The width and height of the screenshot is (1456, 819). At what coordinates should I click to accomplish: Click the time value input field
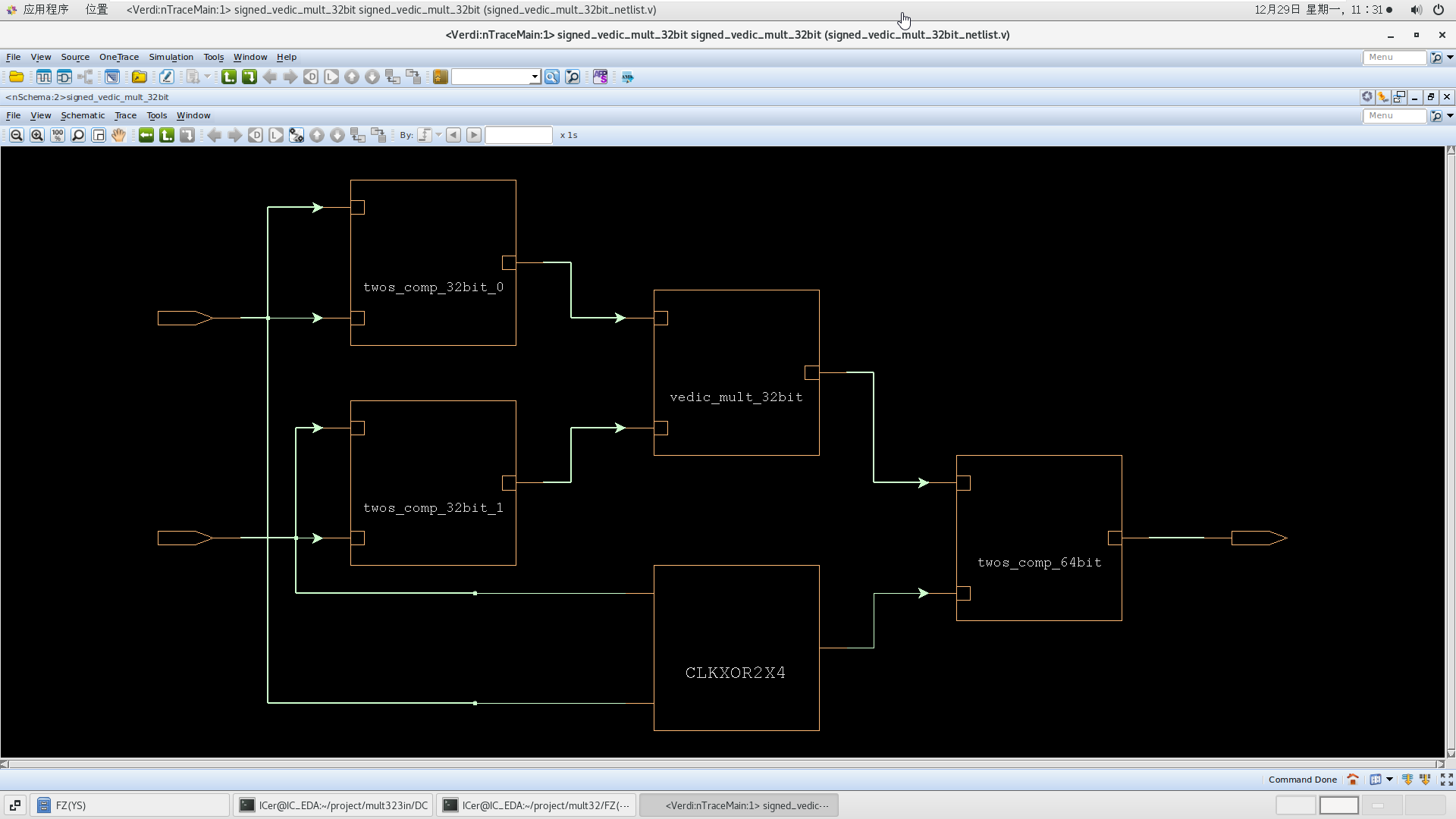pyautogui.click(x=519, y=135)
